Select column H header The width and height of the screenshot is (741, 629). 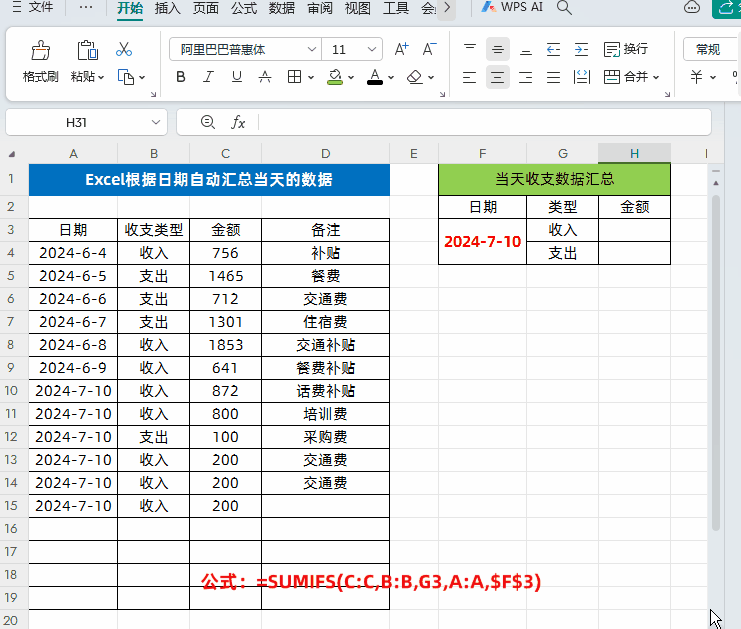tap(634, 154)
